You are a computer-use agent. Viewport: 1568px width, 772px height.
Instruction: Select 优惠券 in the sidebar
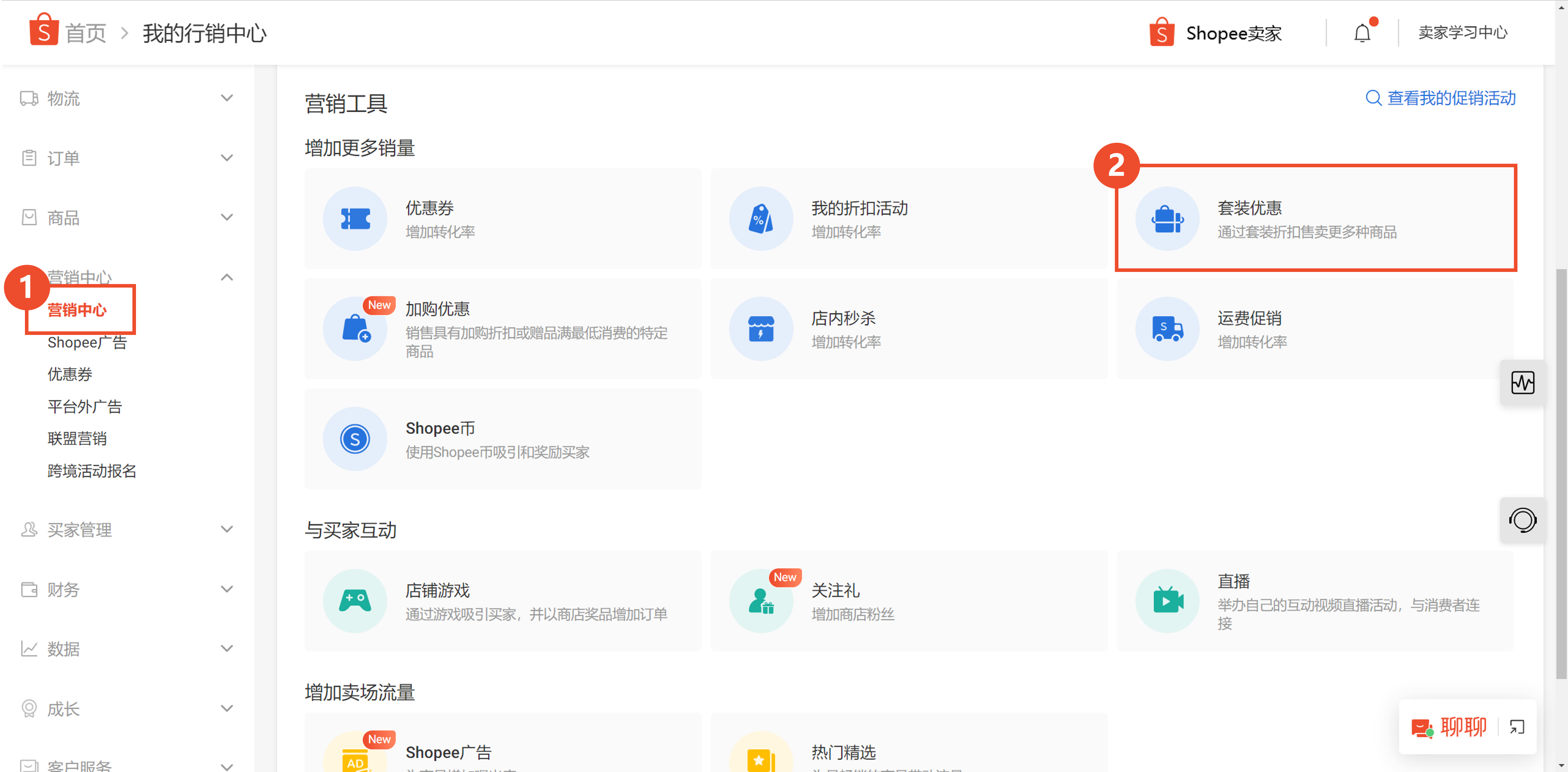(70, 374)
